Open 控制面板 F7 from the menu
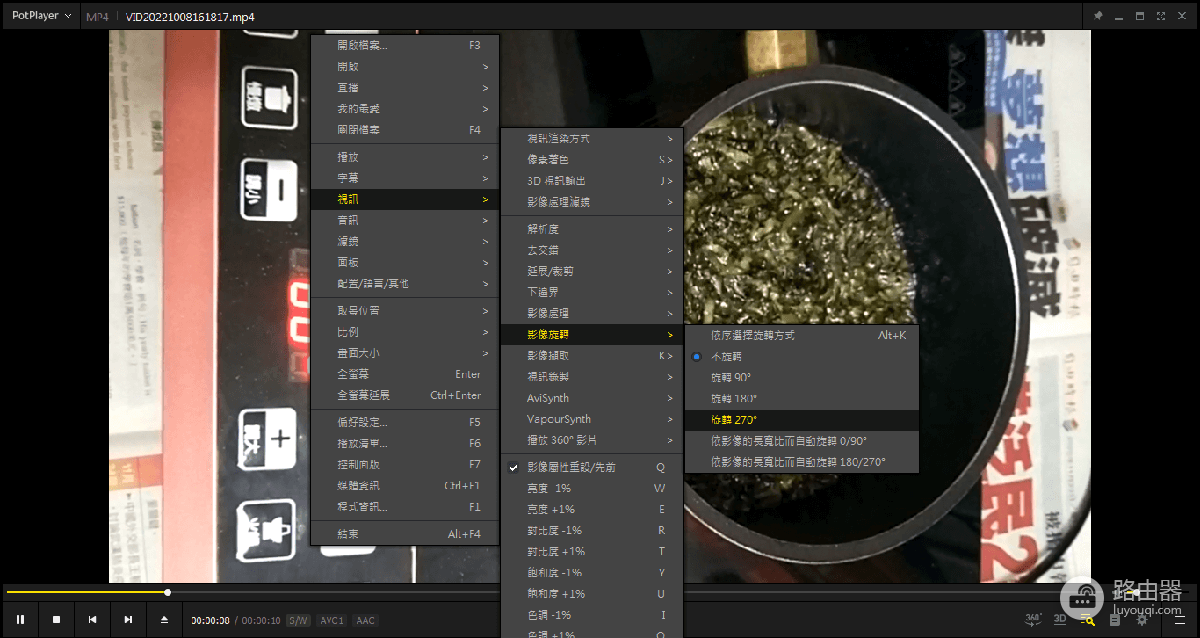Image resolution: width=1200 pixels, height=638 pixels. [405, 464]
